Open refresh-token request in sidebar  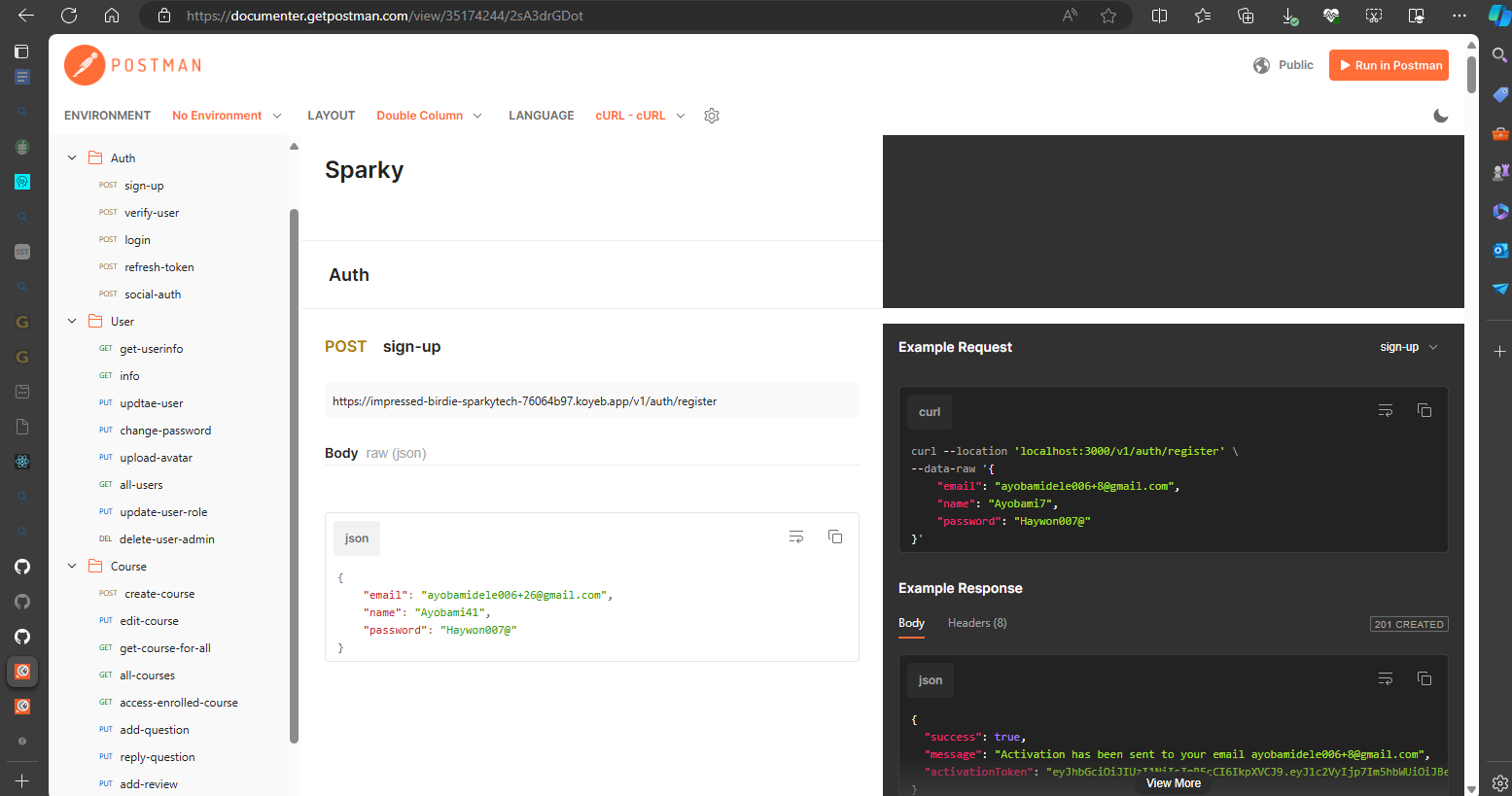pyautogui.click(x=159, y=267)
